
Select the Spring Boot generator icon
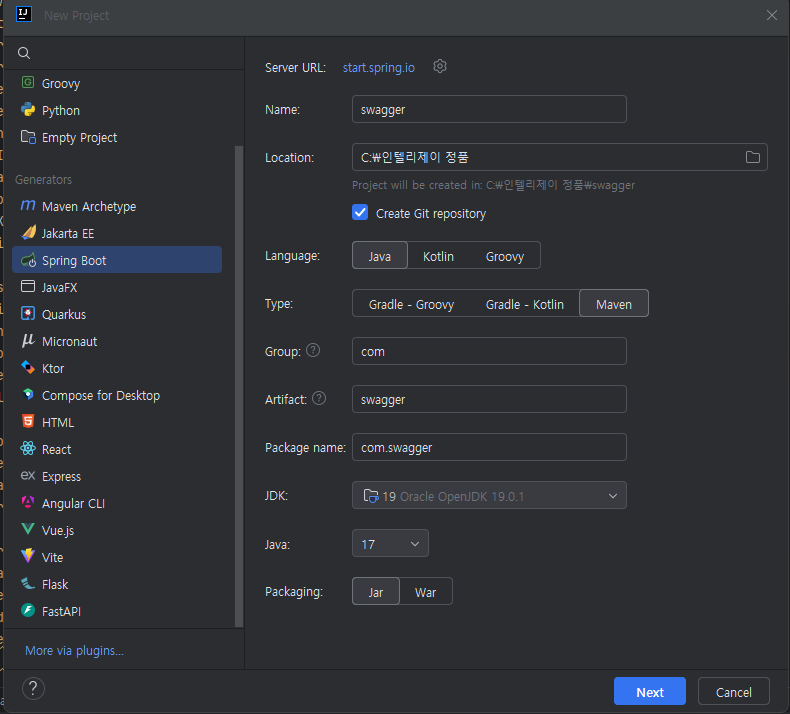point(28,260)
